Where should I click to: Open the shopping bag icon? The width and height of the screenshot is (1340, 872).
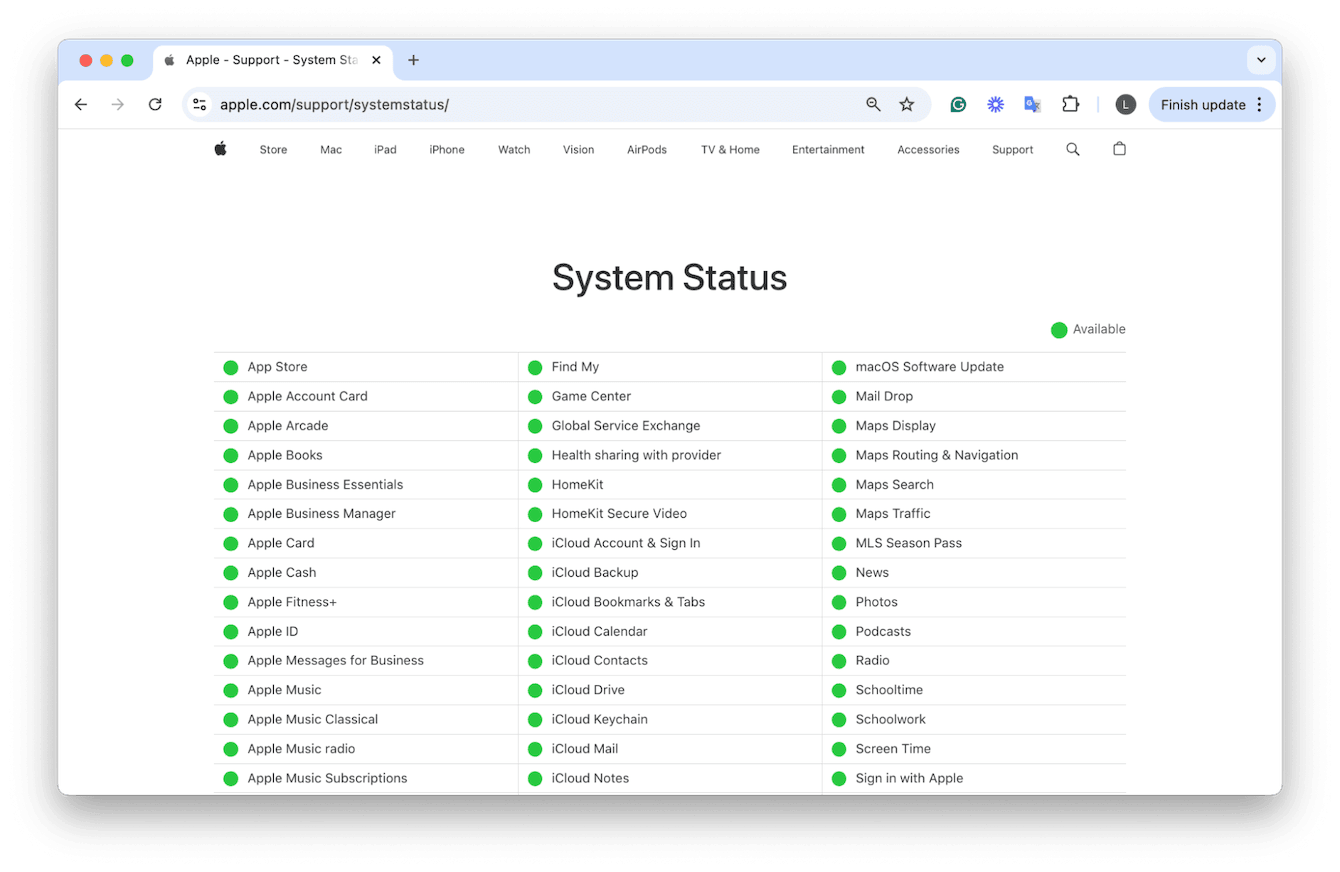1118,149
